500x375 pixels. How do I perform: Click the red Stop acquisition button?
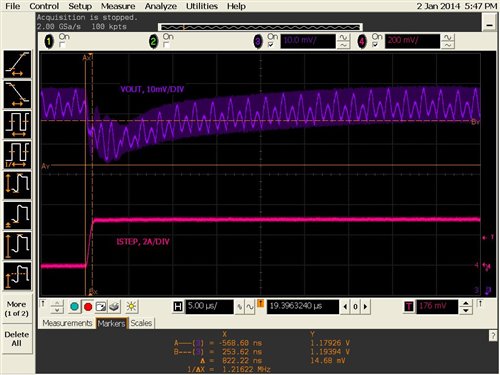click(88, 306)
